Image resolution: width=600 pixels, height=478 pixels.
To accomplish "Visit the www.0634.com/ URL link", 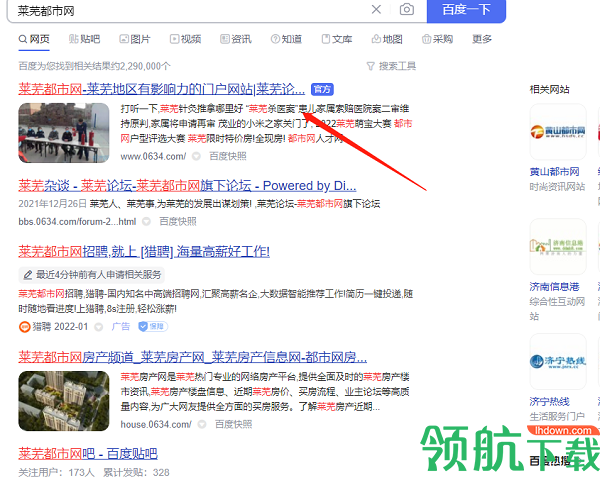I will (153, 156).
